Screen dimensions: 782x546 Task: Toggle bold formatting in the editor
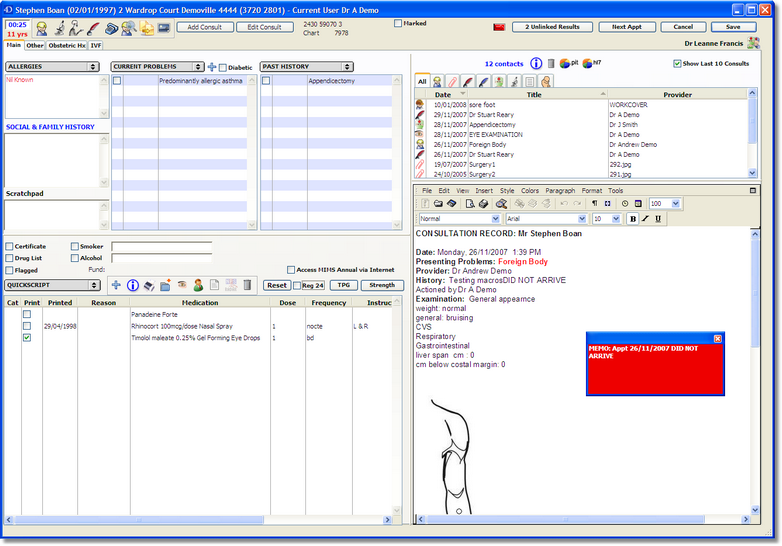pyautogui.click(x=633, y=219)
